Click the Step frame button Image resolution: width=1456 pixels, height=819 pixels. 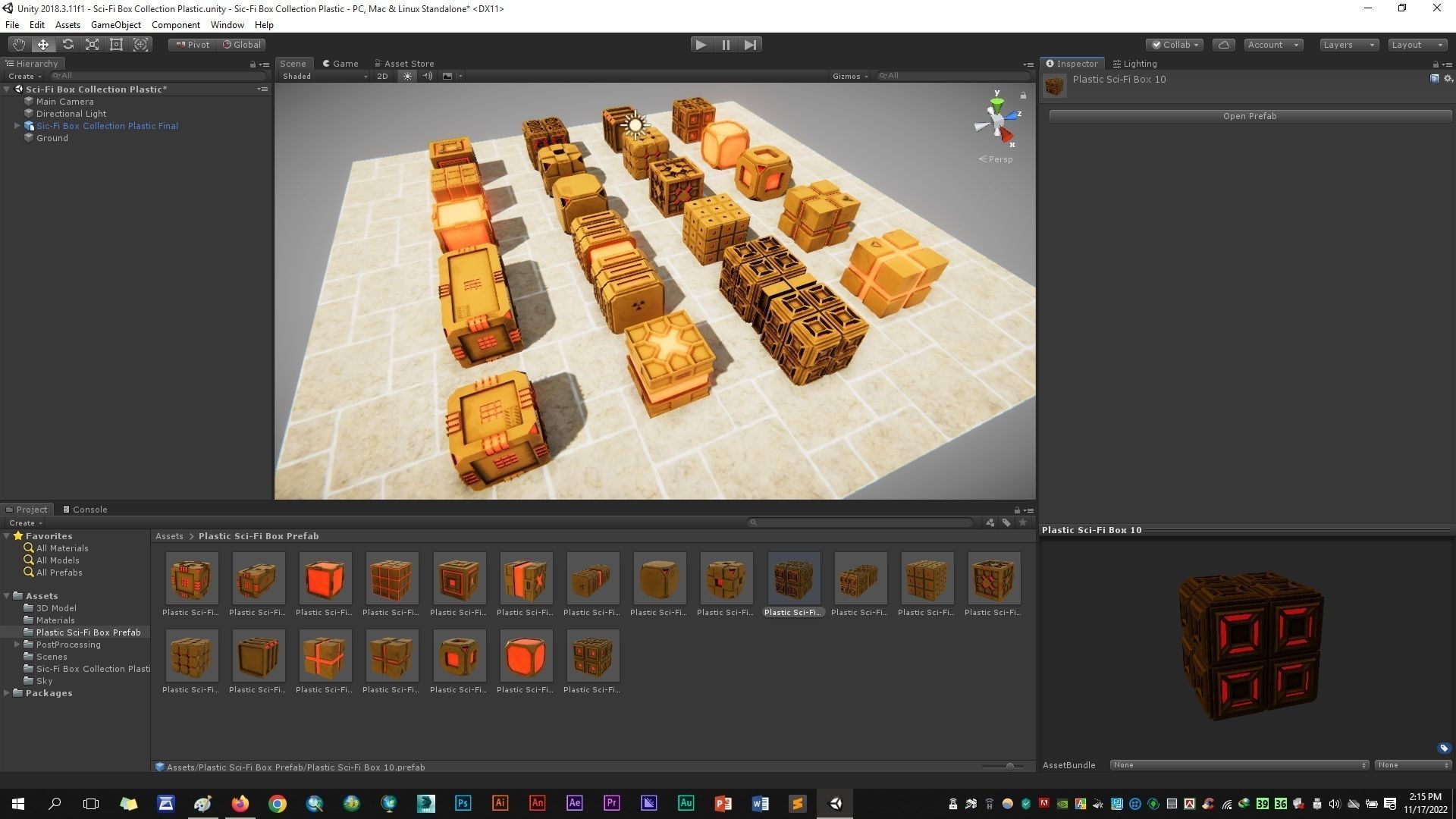pyautogui.click(x=750, y=45)
